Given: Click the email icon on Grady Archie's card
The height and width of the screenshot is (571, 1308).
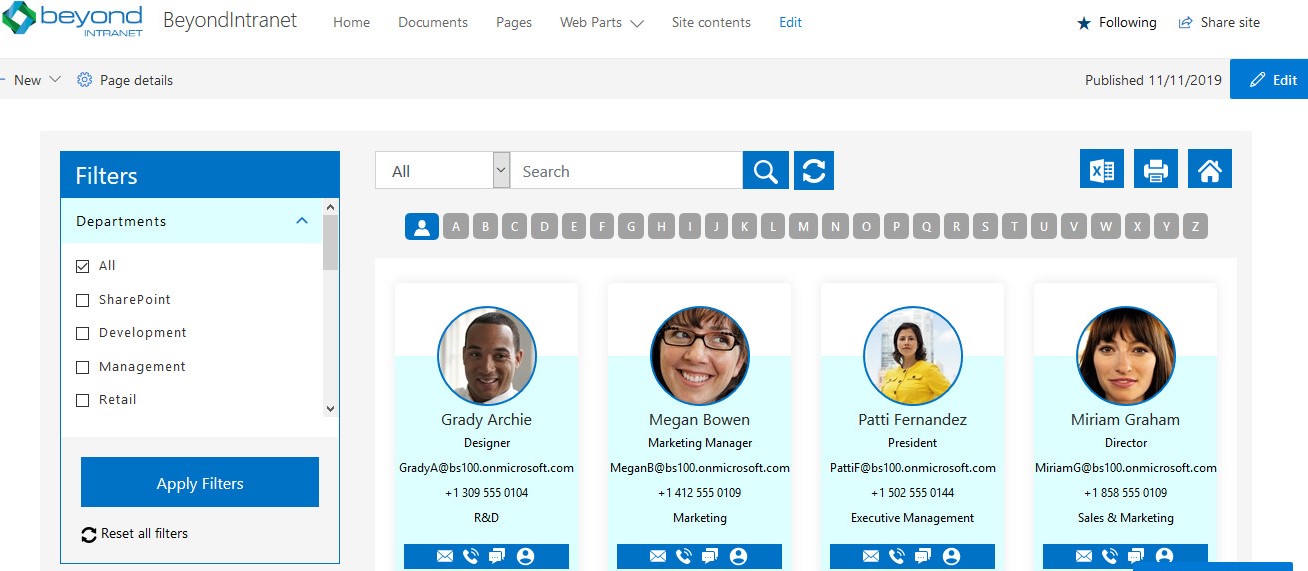Looking at the screenshot, I should pos(445,556).
